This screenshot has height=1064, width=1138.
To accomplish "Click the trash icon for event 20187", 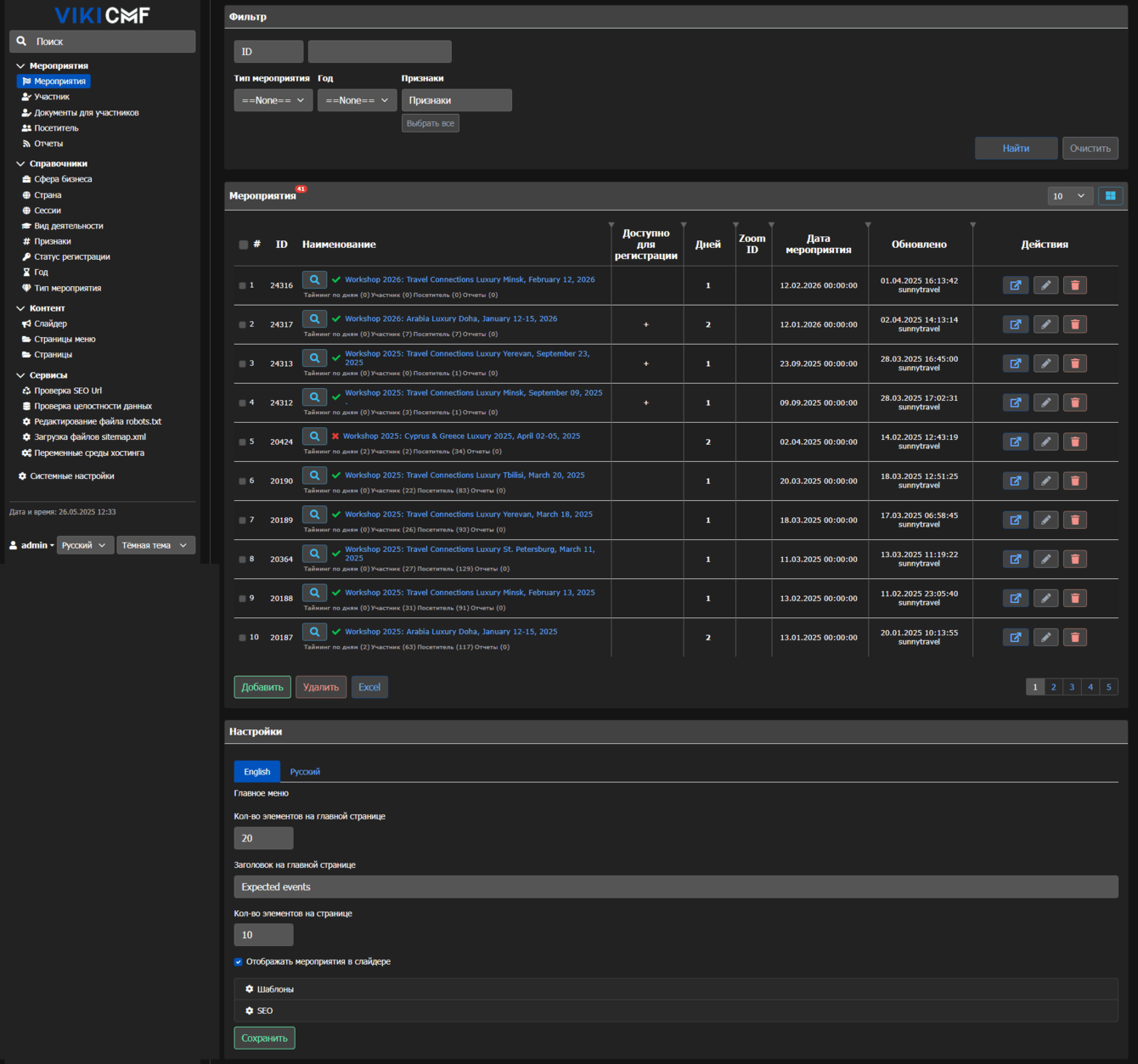I will pos(1074,637).
